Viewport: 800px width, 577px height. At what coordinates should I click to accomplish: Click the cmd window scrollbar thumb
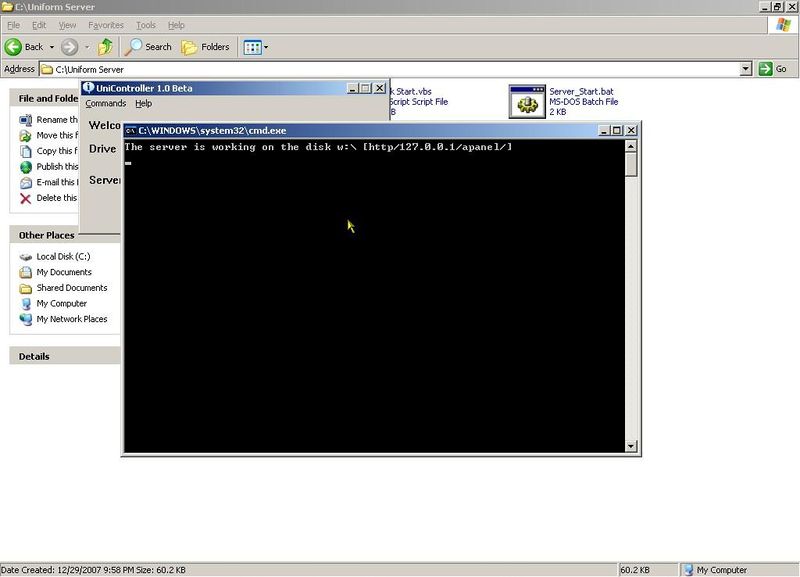[631, 165]
